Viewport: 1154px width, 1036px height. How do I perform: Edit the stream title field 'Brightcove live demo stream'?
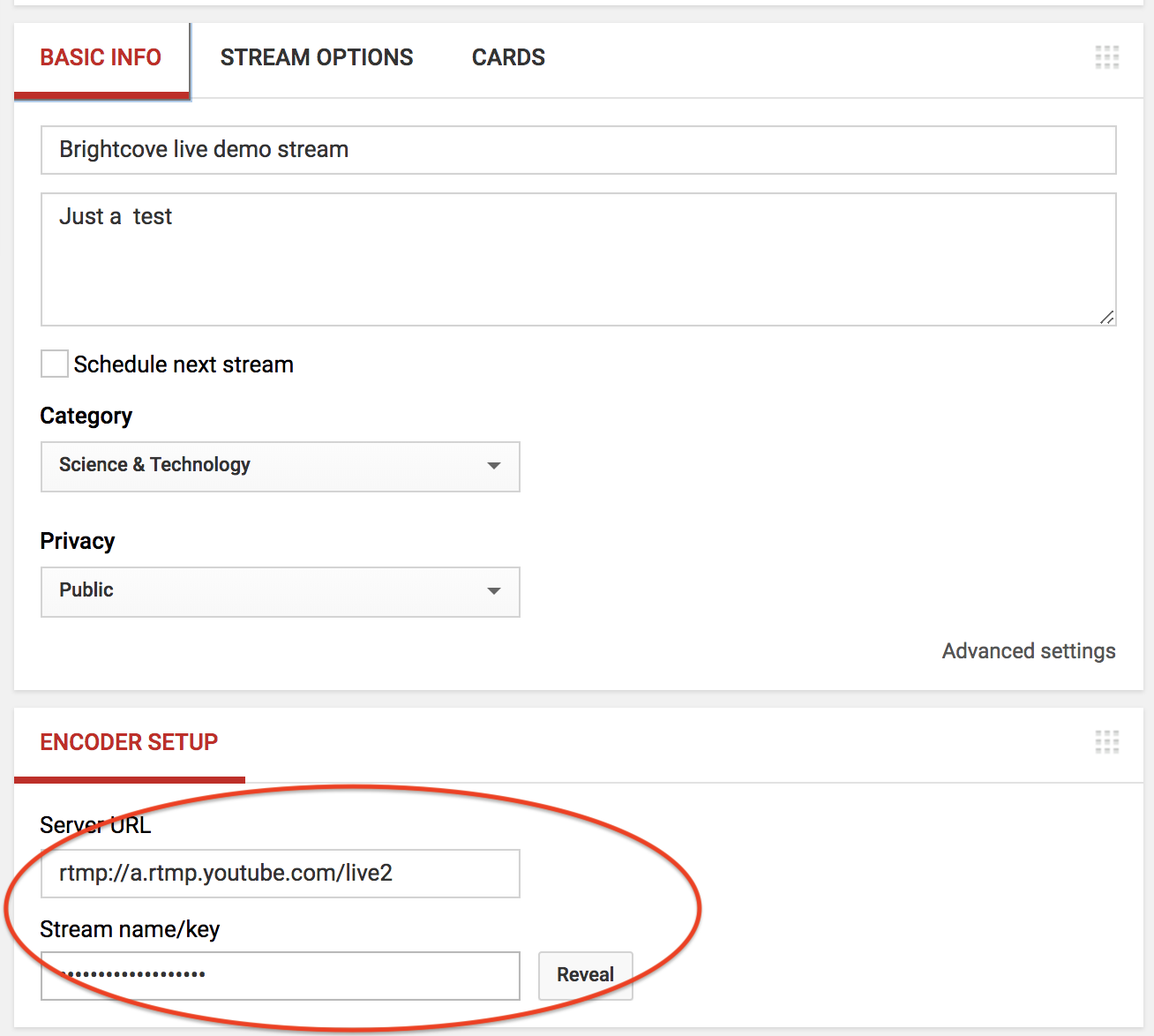579,150
